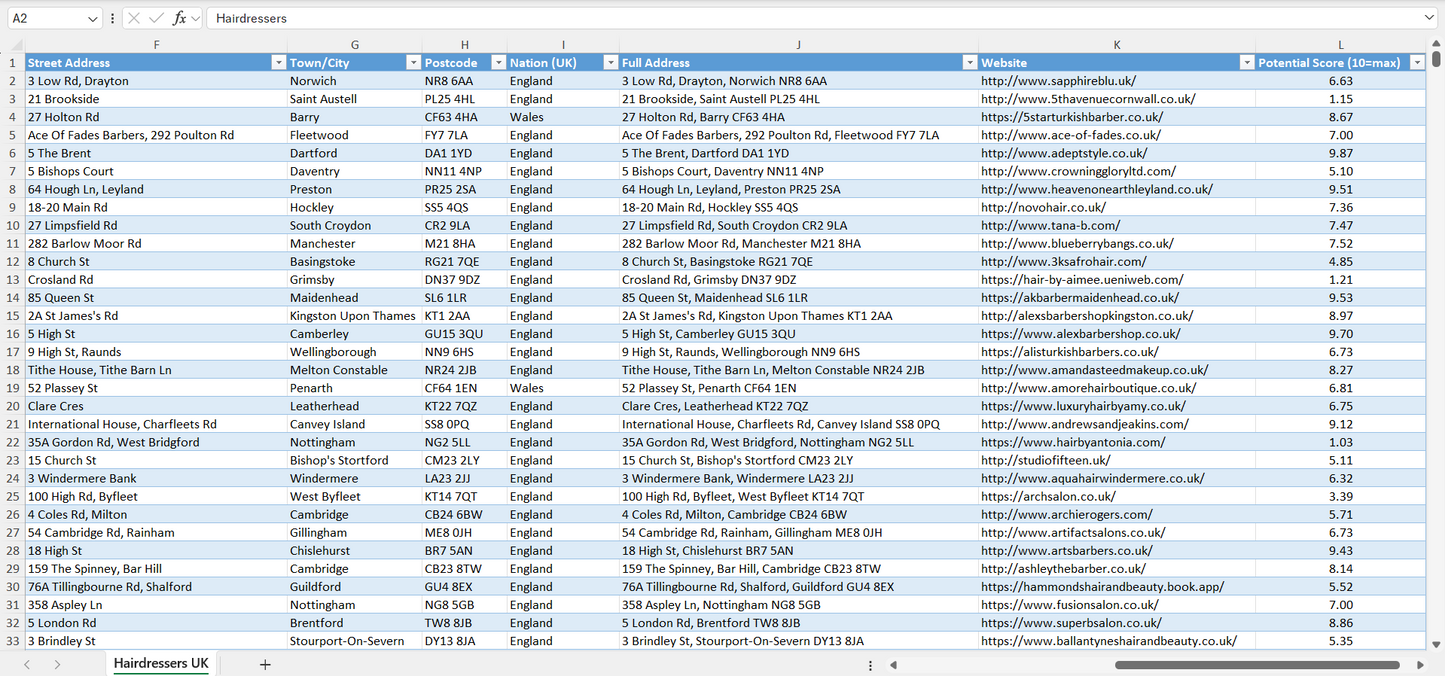Open link http://www.adeptstyle.co.uk/

(1064, 153)
